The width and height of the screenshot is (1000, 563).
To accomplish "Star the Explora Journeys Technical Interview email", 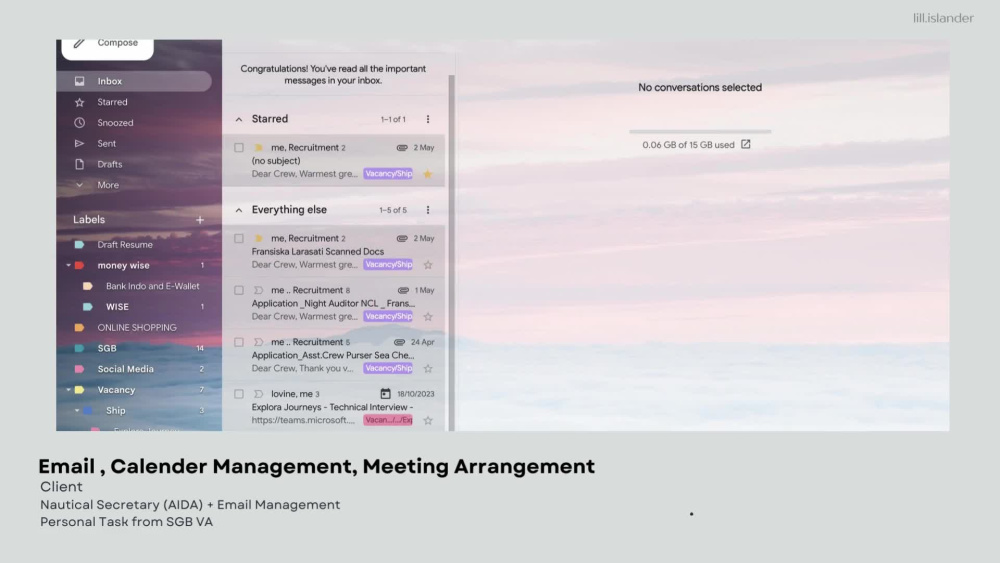I will (x=428, y=420).
